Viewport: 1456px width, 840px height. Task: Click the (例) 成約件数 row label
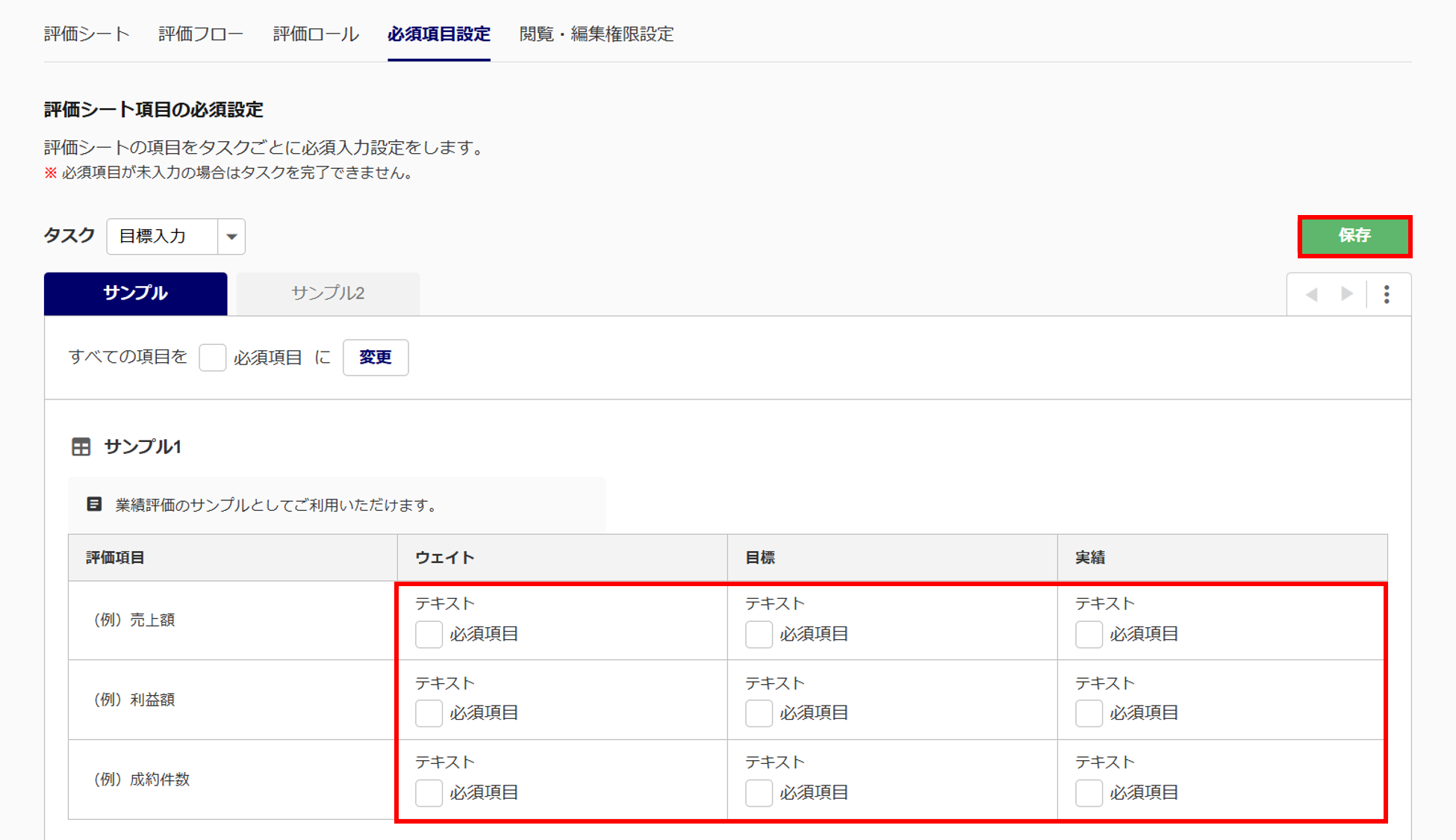click(141, 780)
